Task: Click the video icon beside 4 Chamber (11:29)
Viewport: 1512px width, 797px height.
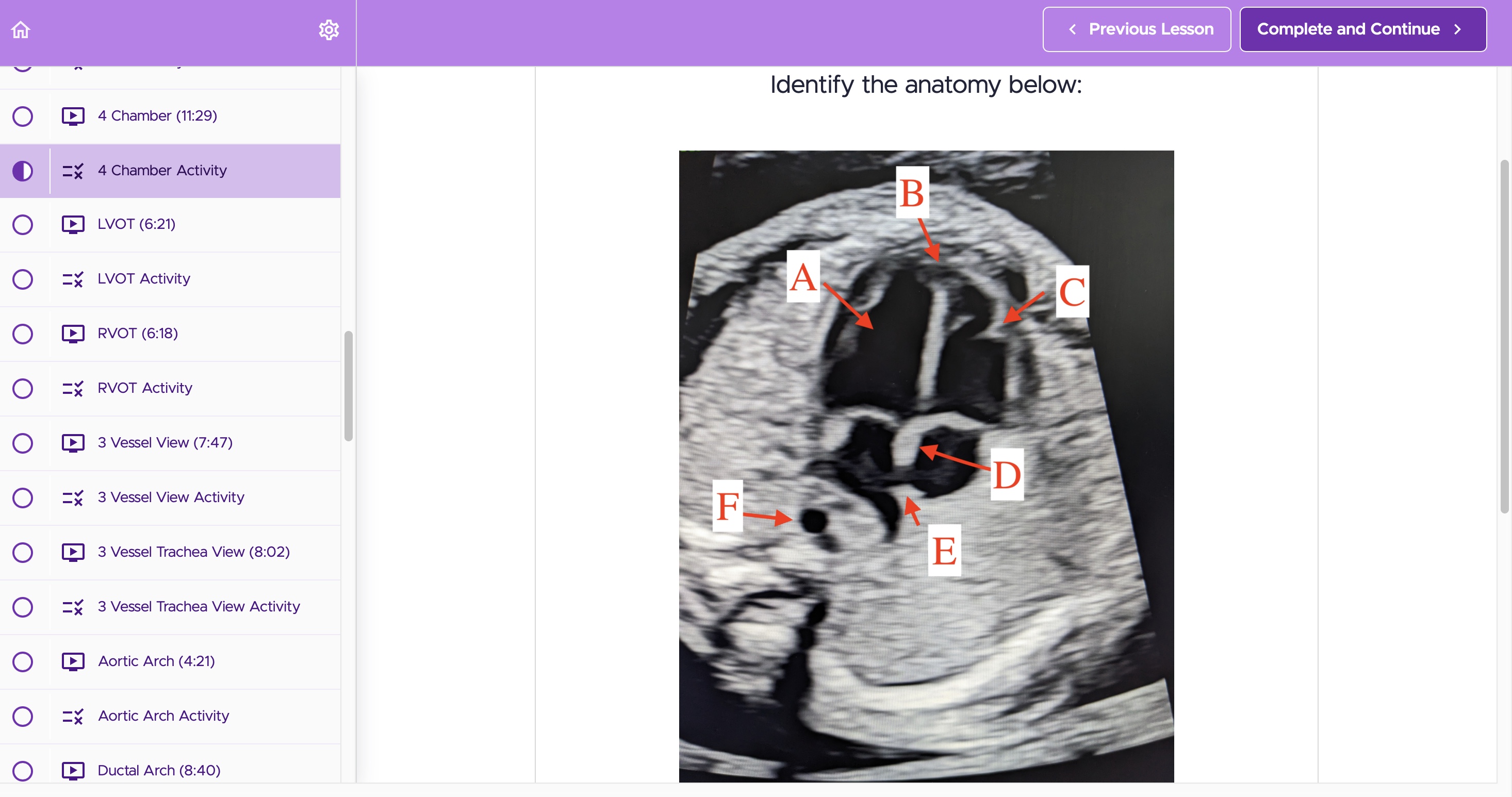Action: click(x=73, y=116)
